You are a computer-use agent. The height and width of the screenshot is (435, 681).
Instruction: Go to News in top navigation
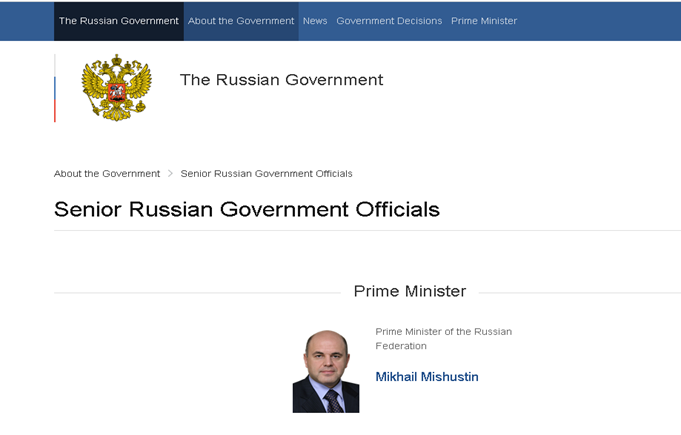coord(315,21)
